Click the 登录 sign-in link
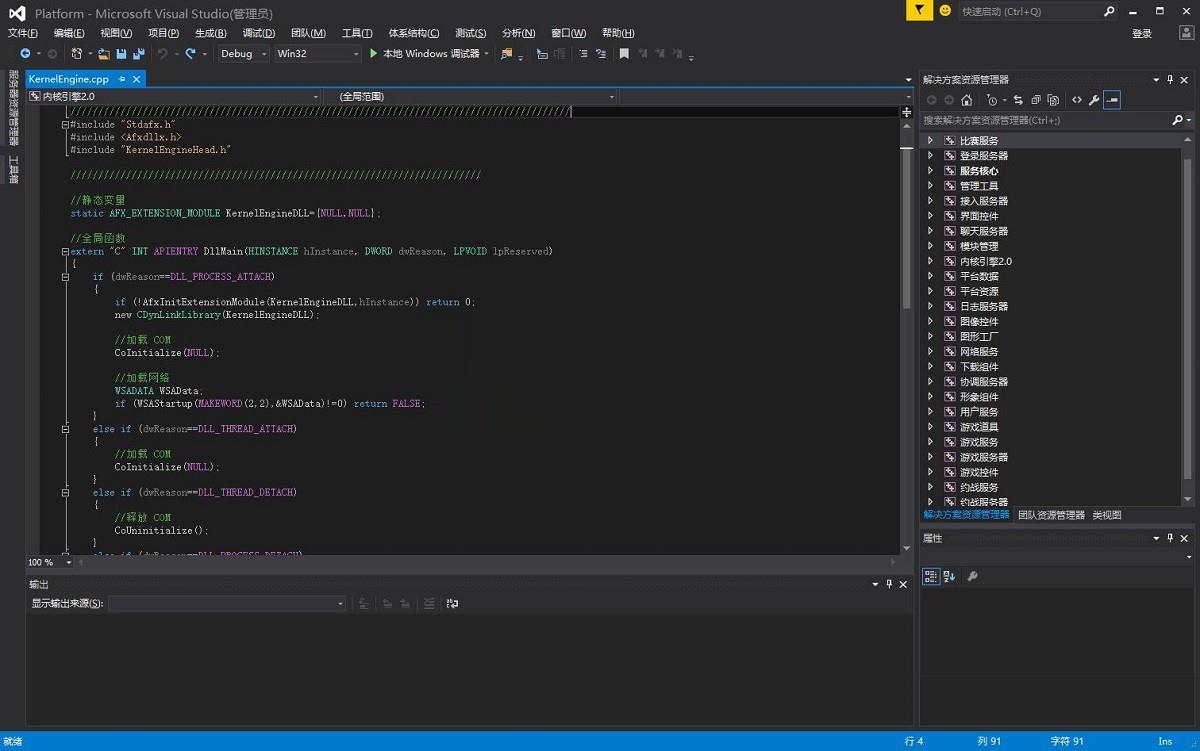 click(1141, 33)
